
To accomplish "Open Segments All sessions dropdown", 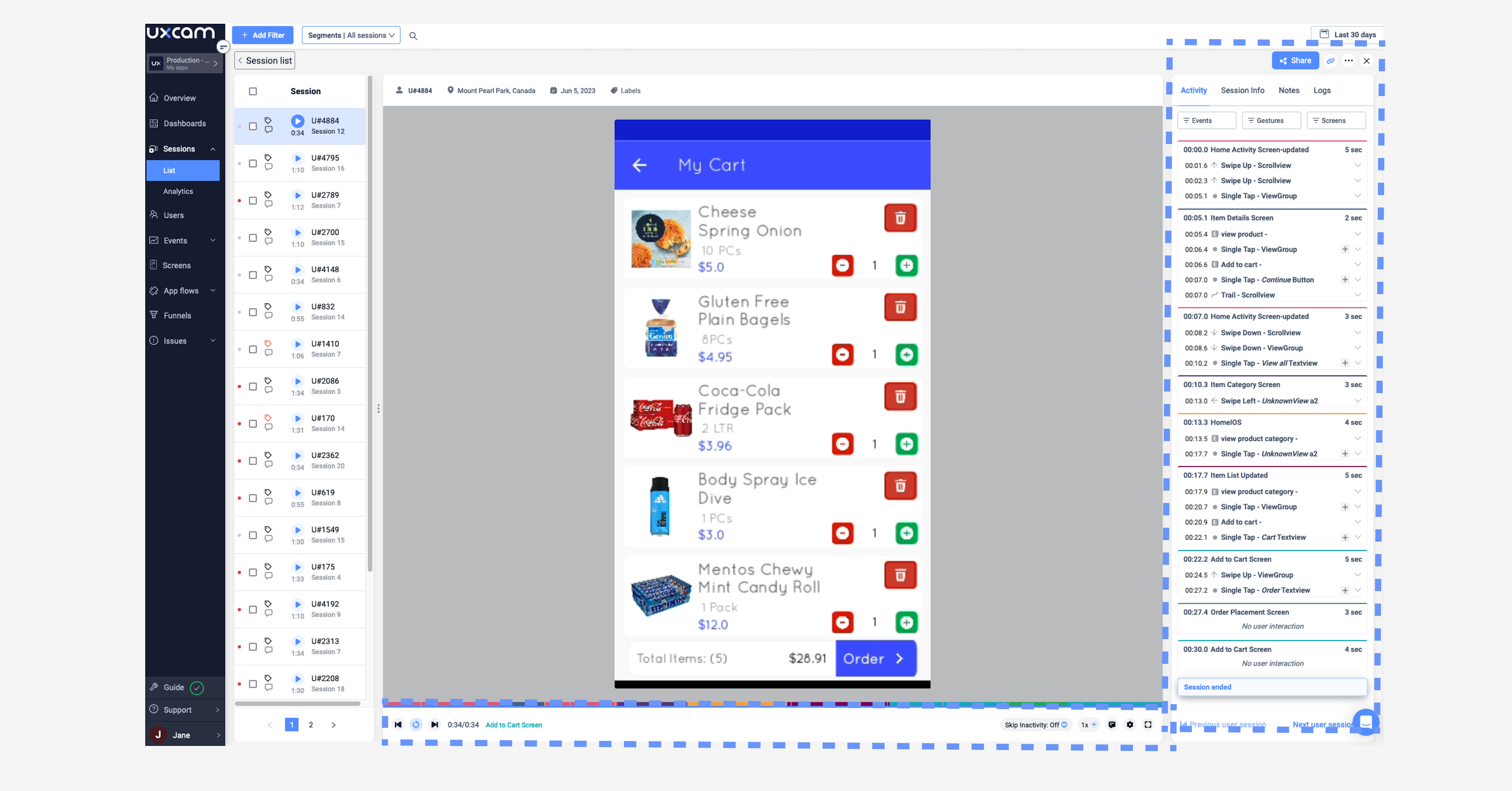I will click(x=351, y=35).
